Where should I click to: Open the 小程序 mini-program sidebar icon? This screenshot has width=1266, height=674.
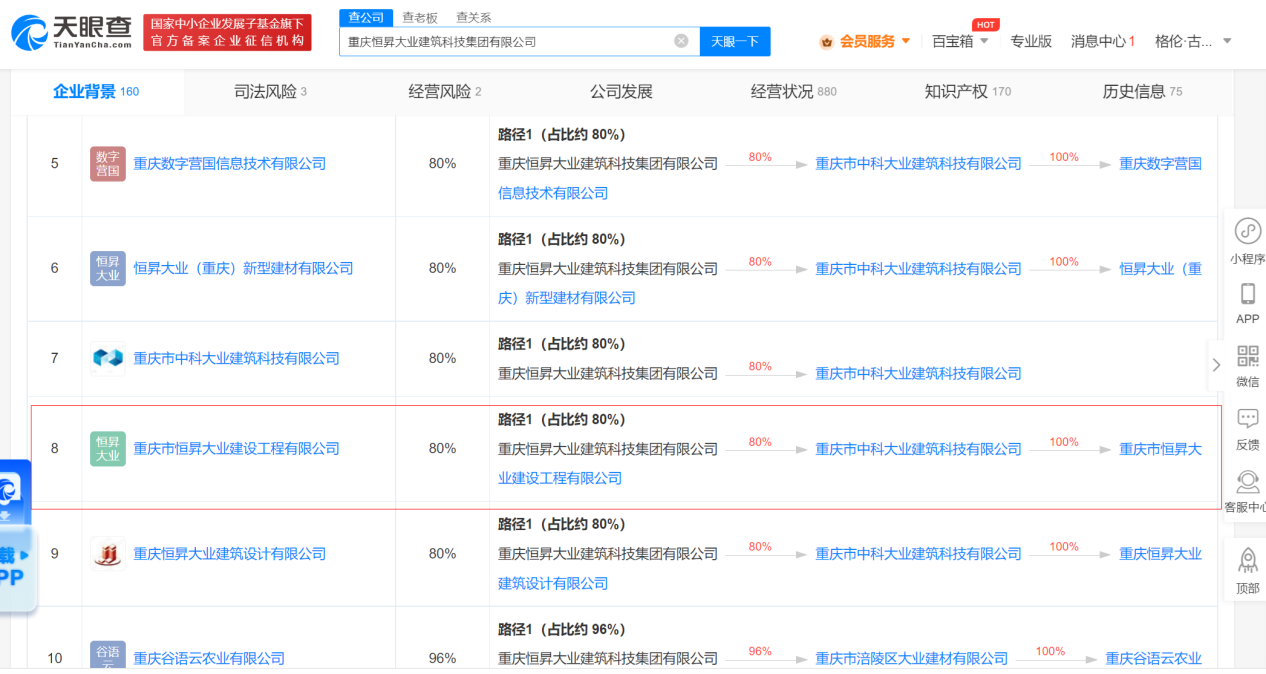(1247, 231)
